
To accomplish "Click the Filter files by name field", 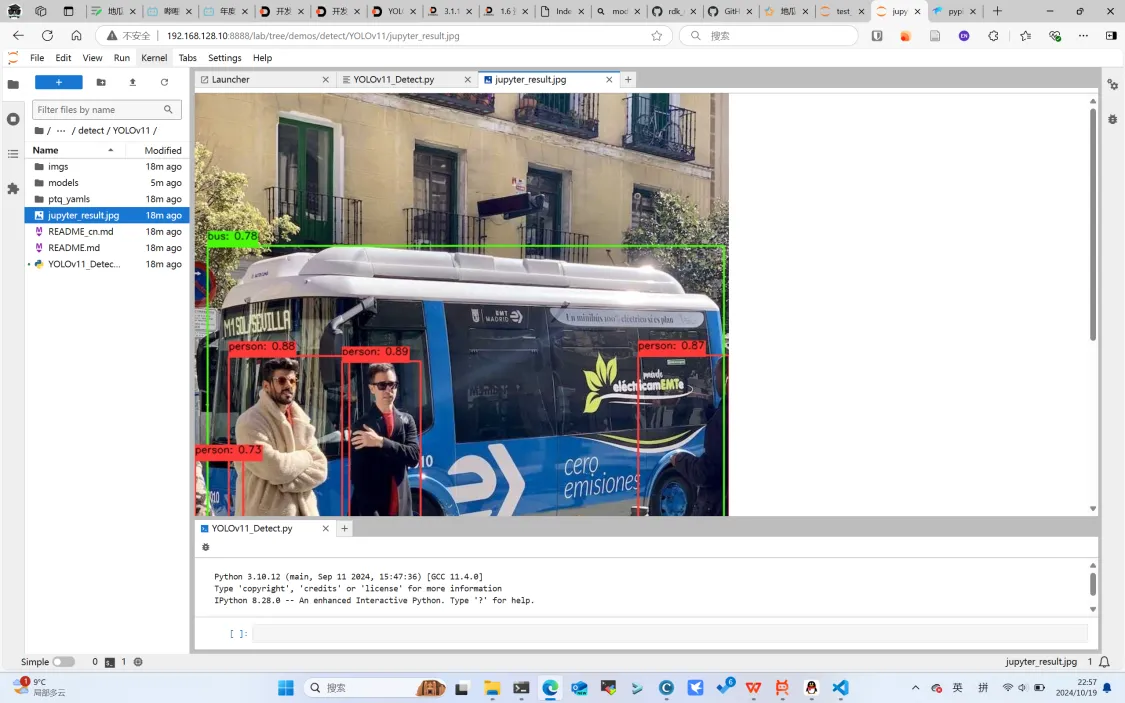I will [106, 110].
